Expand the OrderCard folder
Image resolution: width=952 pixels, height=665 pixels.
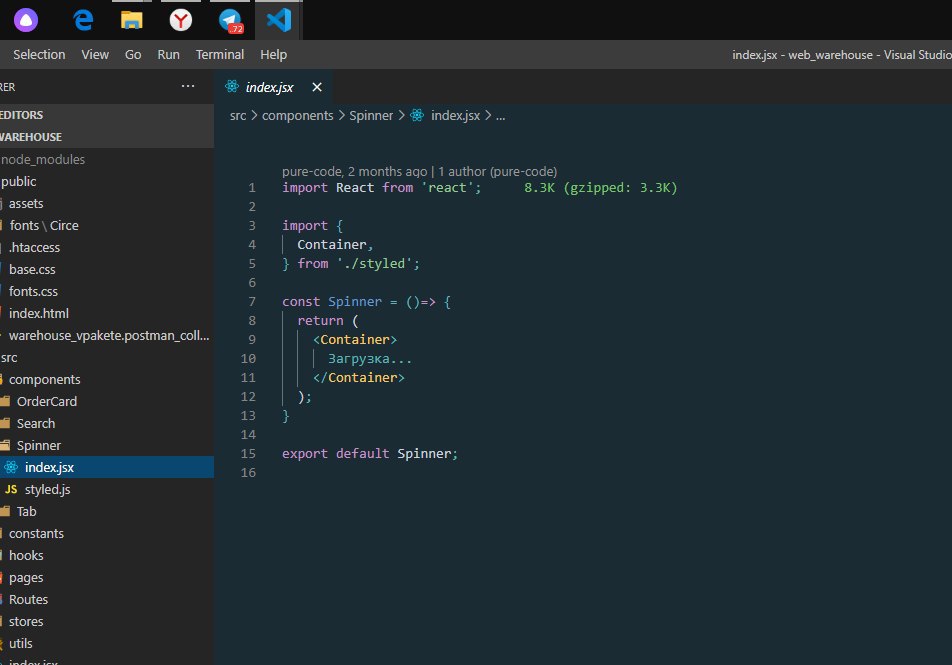tap(46, 401)
